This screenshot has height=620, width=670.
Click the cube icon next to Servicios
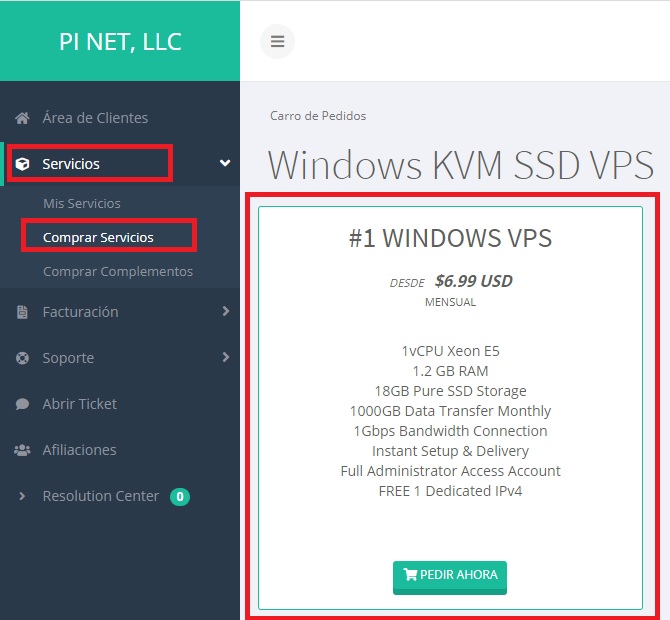tap(22, 164)
